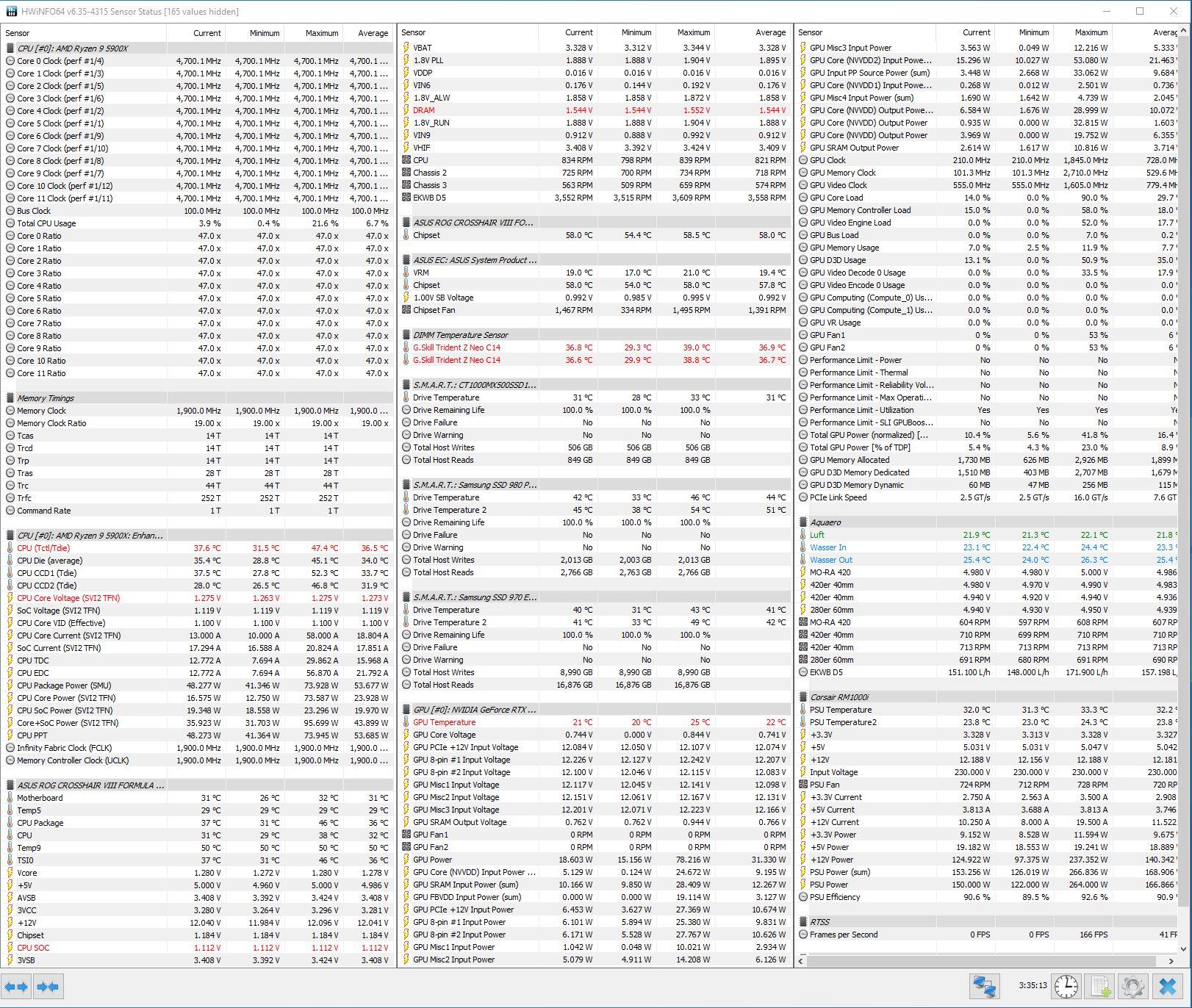Open the remote network monitoring icon

985,986
